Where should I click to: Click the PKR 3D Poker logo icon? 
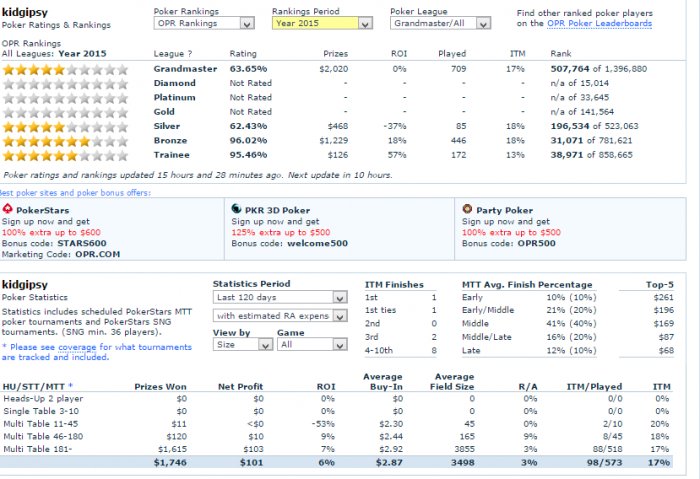point(237,209)
